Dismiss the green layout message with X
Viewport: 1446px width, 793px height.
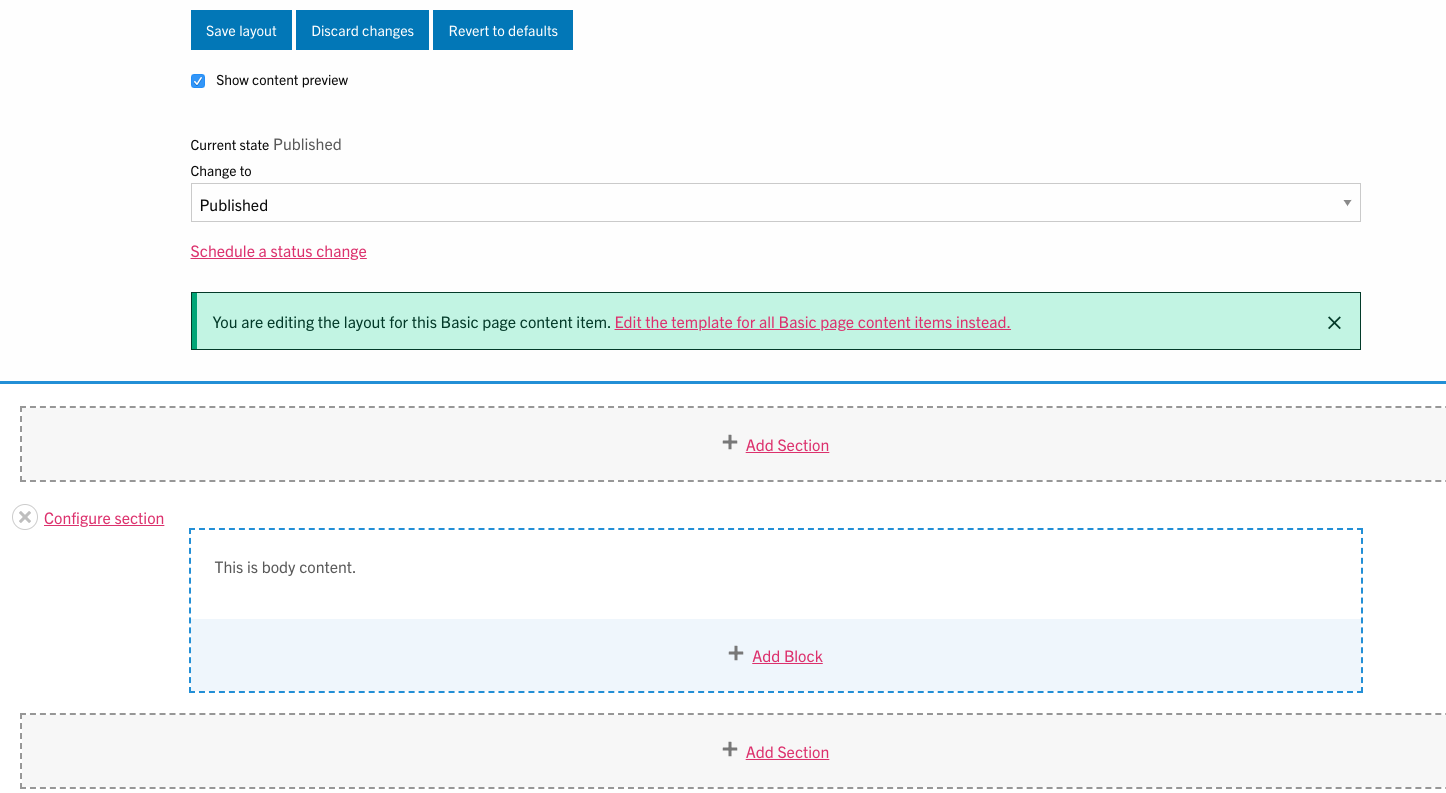pos(1333,323)
